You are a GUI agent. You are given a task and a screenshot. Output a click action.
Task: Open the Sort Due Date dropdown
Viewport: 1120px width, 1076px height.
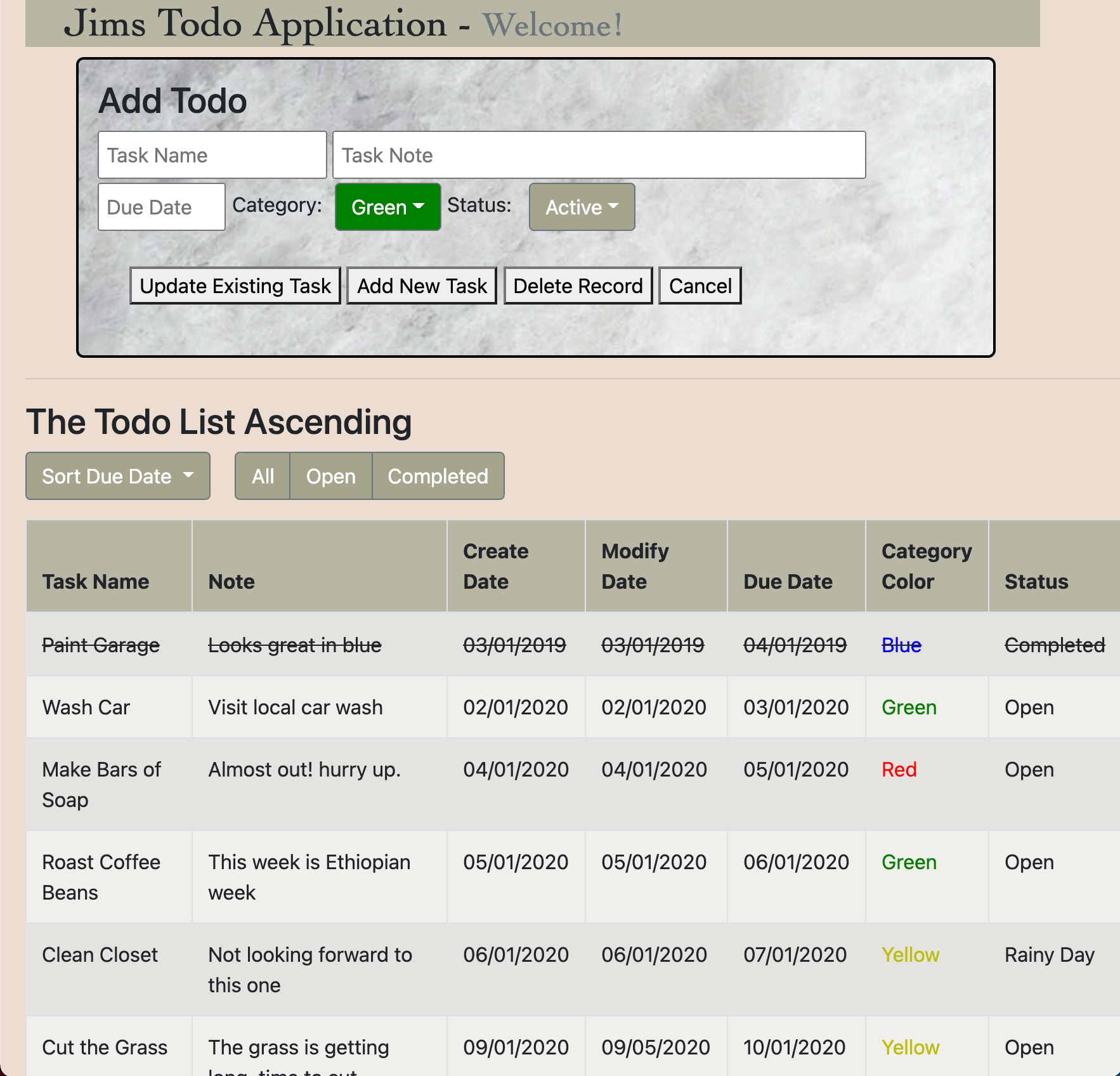tap(117, 476)
